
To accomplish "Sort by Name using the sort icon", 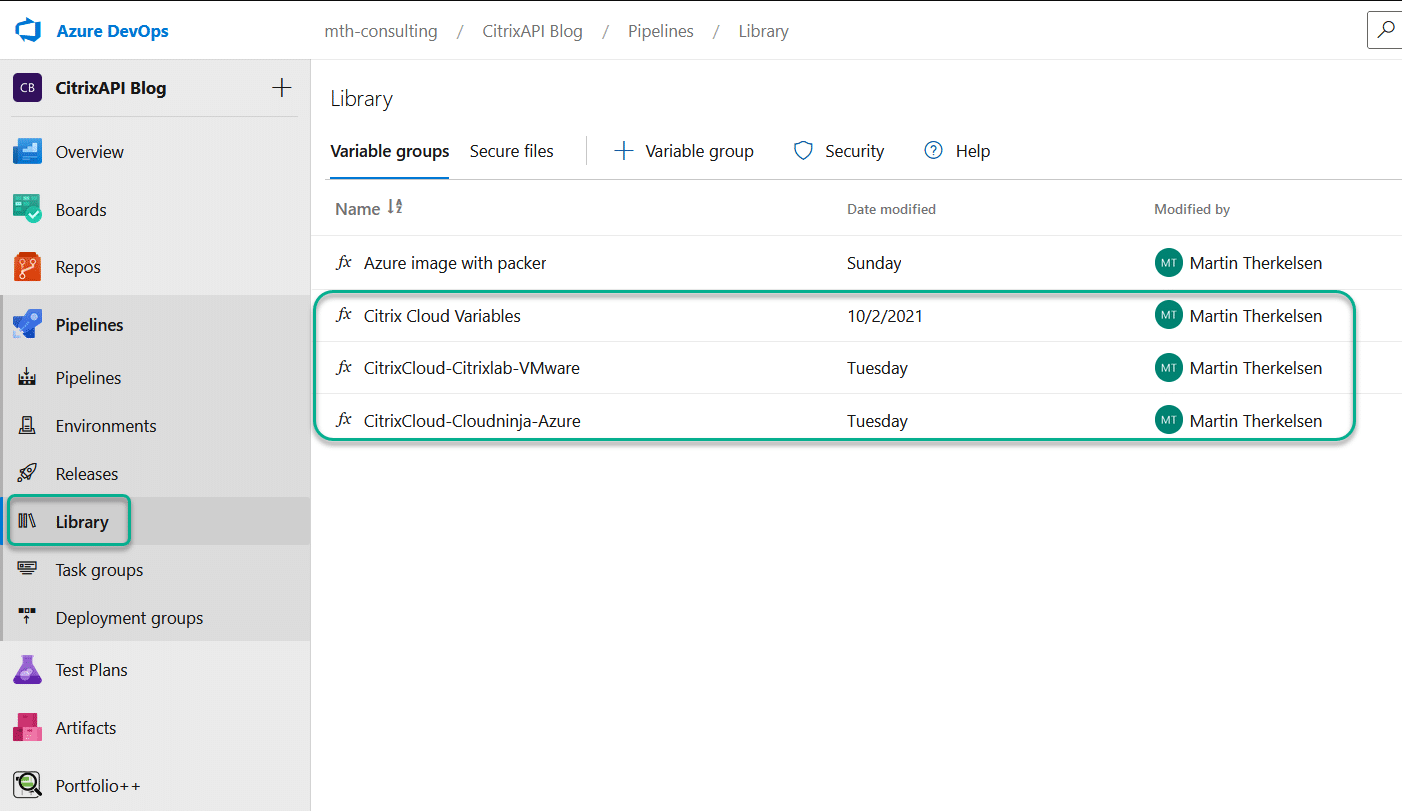I will click(395, 208).
